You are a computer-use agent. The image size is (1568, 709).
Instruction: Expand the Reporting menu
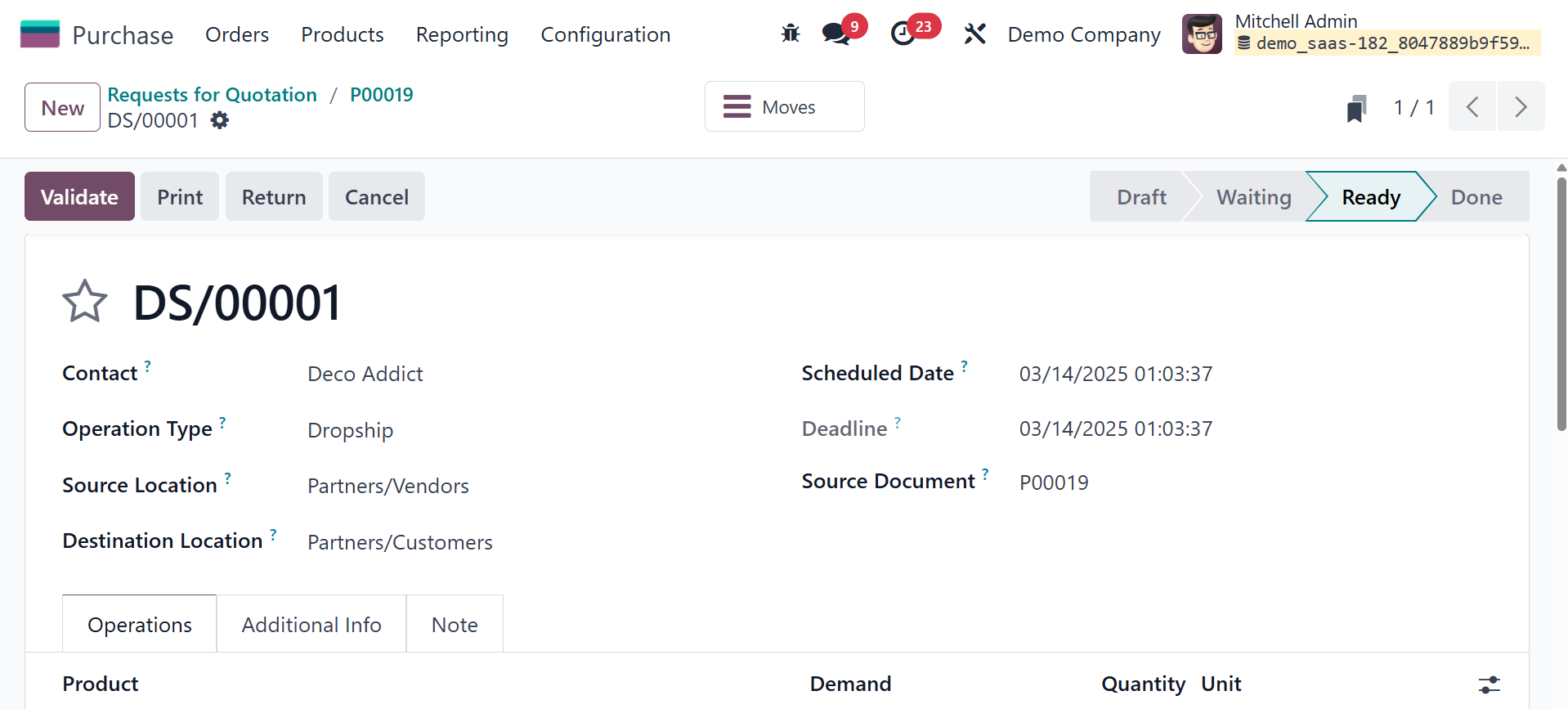click(x=462, y=34)
